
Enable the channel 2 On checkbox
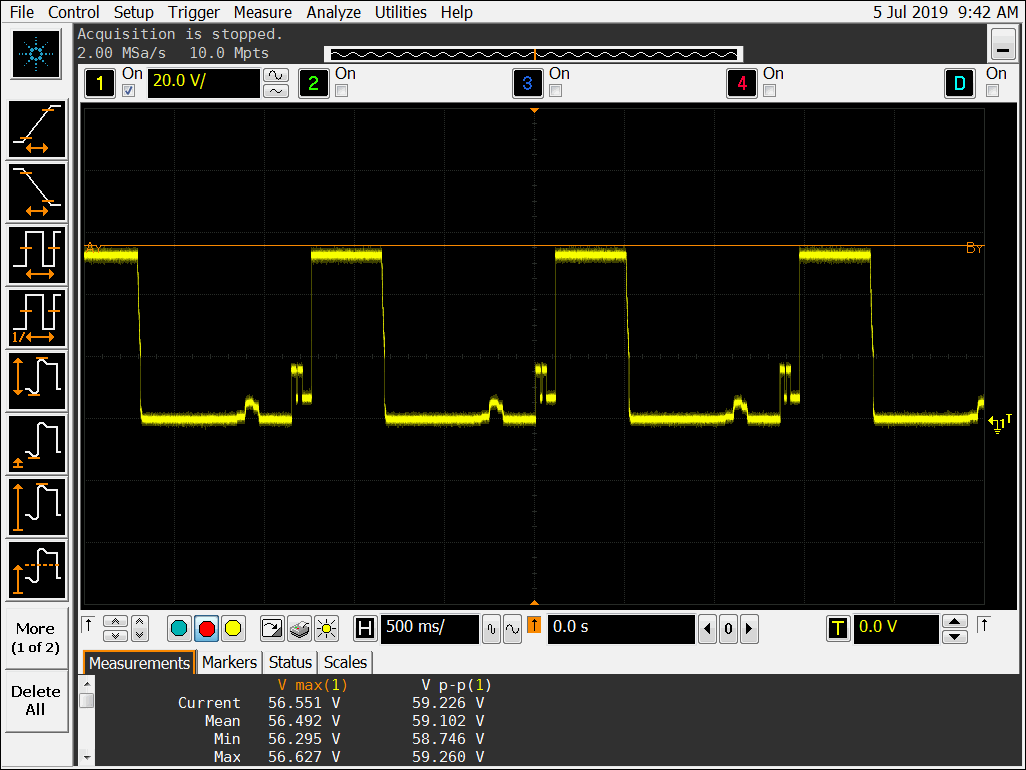tap(342, 91)
